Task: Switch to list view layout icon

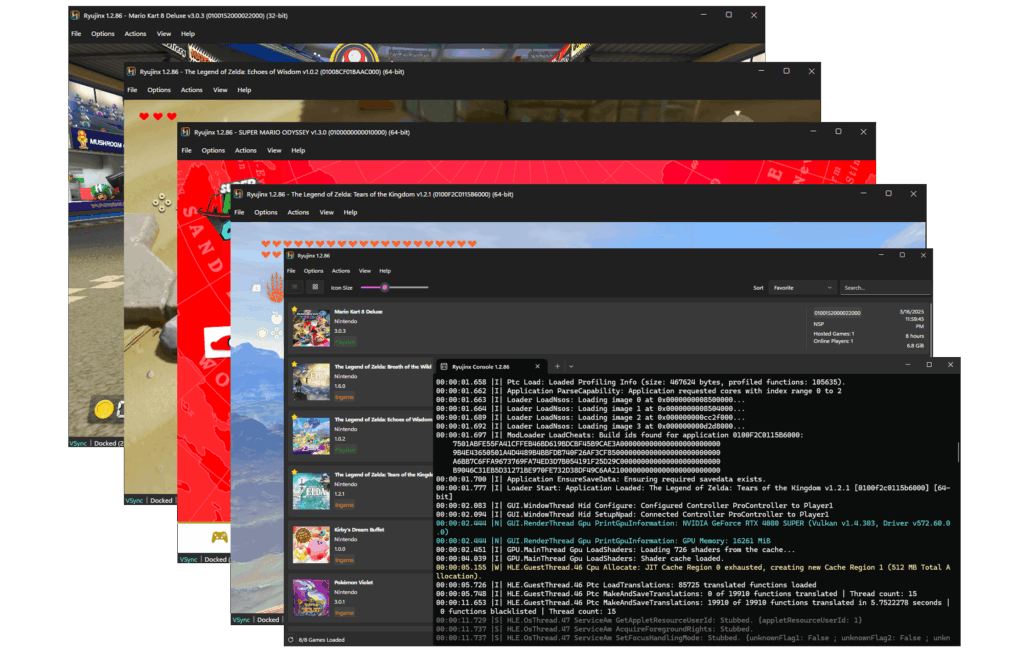Action: pyautogui.click(x=295, y=287)
